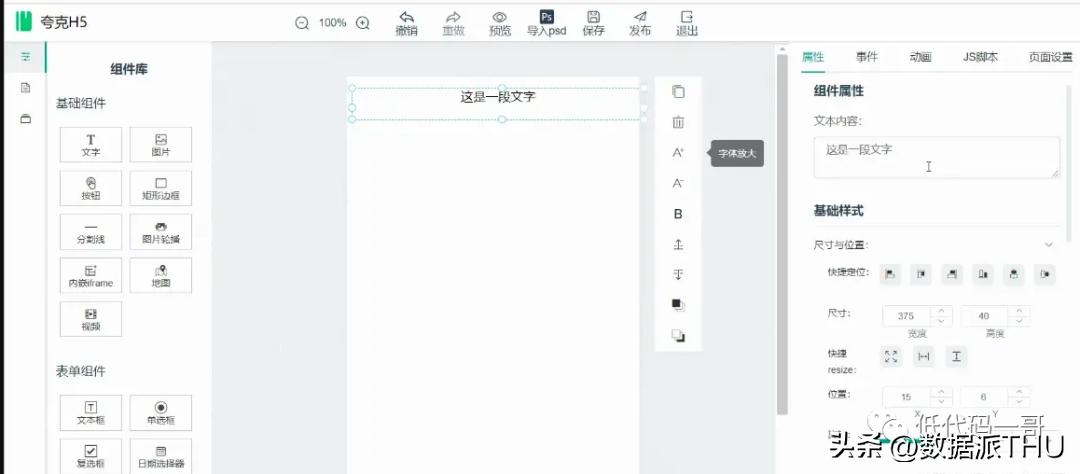Click first 快捷定位 align-left icon
Image resolution: width=1080 pixels, height=474 pixels.
point(891,274)
